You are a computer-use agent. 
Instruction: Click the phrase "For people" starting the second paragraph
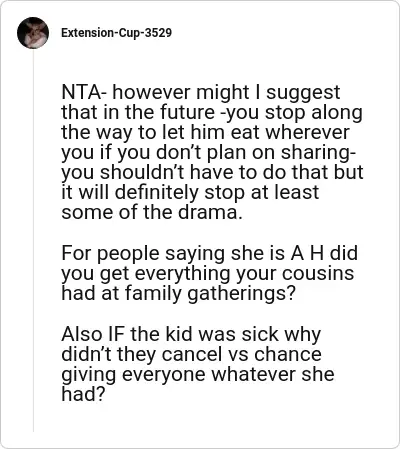(x=110, y=254)
